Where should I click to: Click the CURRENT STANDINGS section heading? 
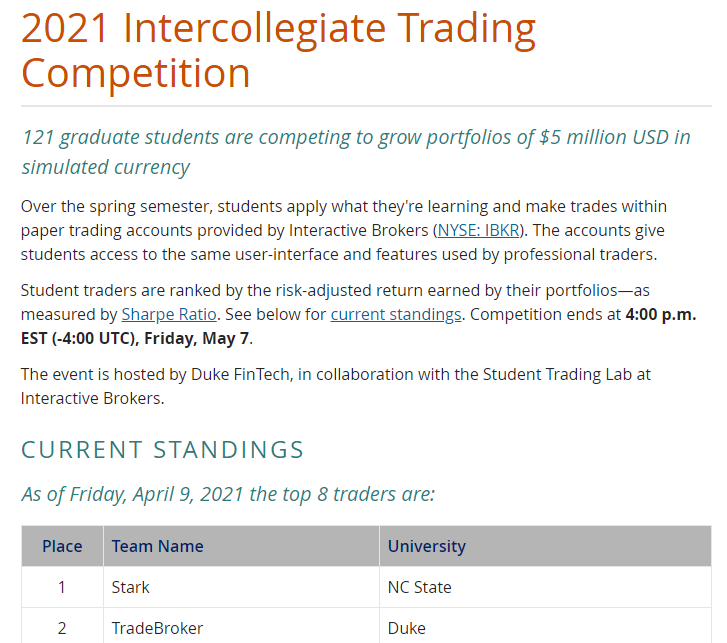pyautogui.click(x=162, y=450)
